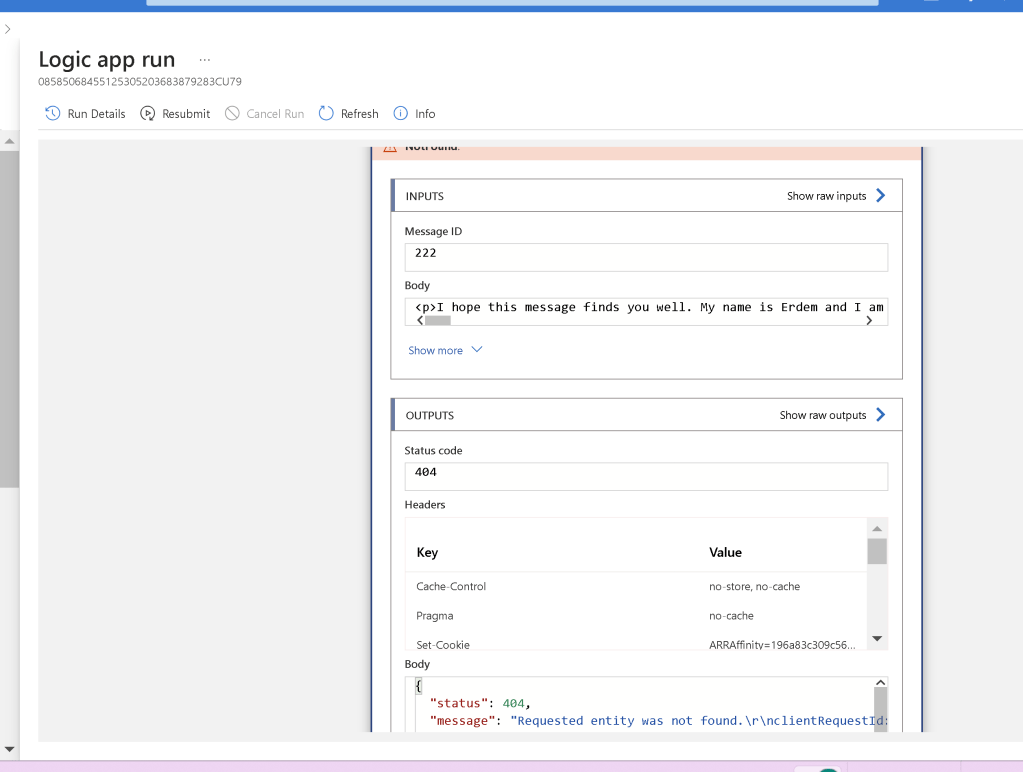Click the Status code field showing 404
Screen dimensions: 1023x772
click(646, 476)
